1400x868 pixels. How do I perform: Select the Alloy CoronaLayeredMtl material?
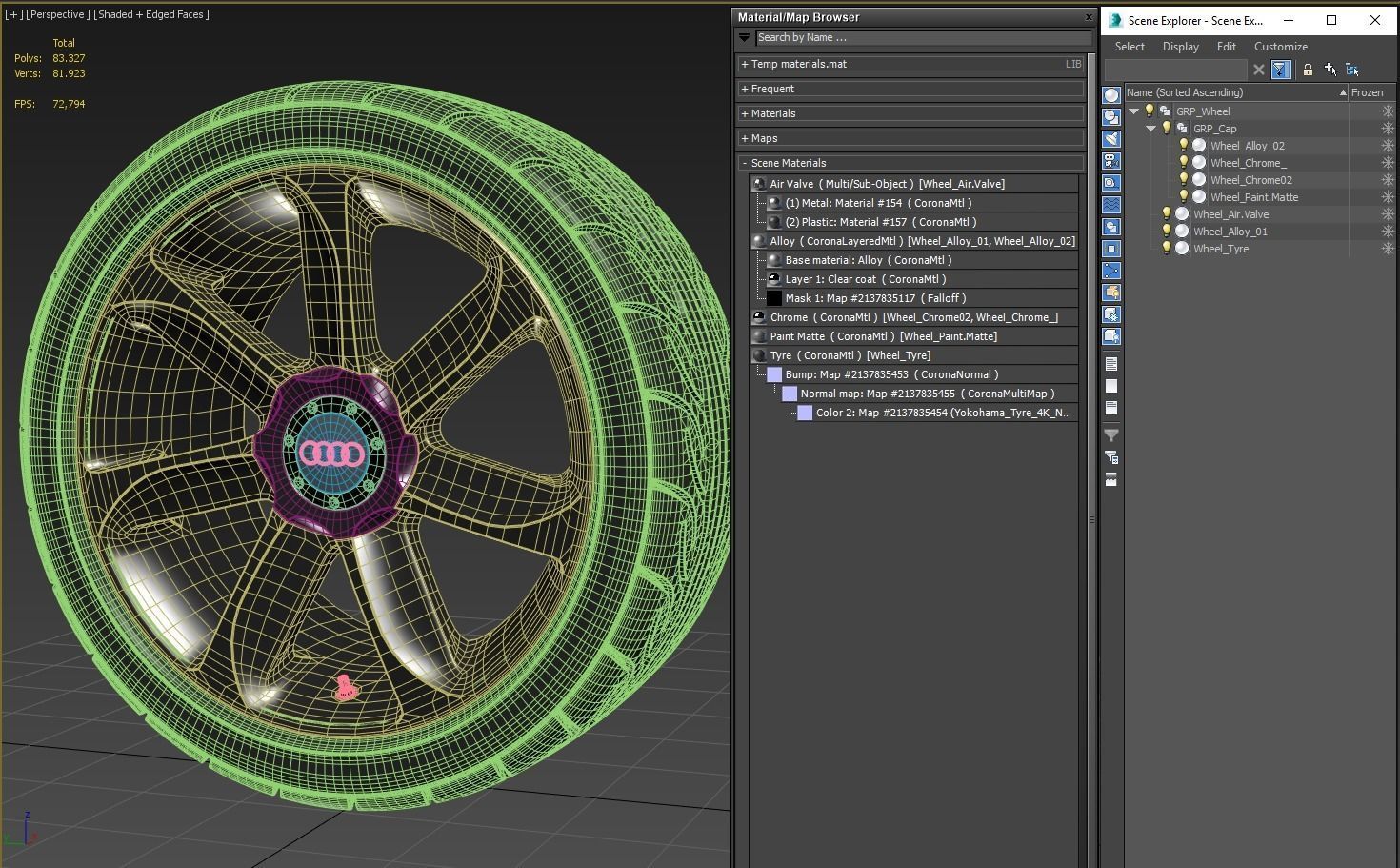[x=914, y=241]
